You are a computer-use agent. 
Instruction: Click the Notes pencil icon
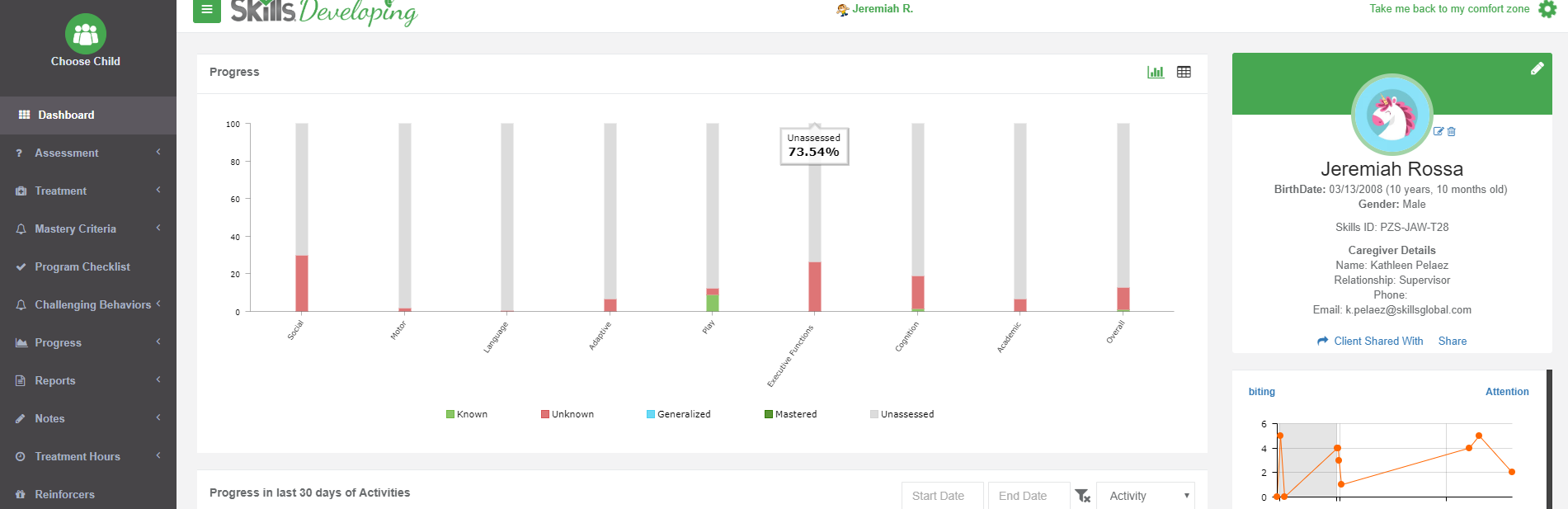[x=21, y=418]
